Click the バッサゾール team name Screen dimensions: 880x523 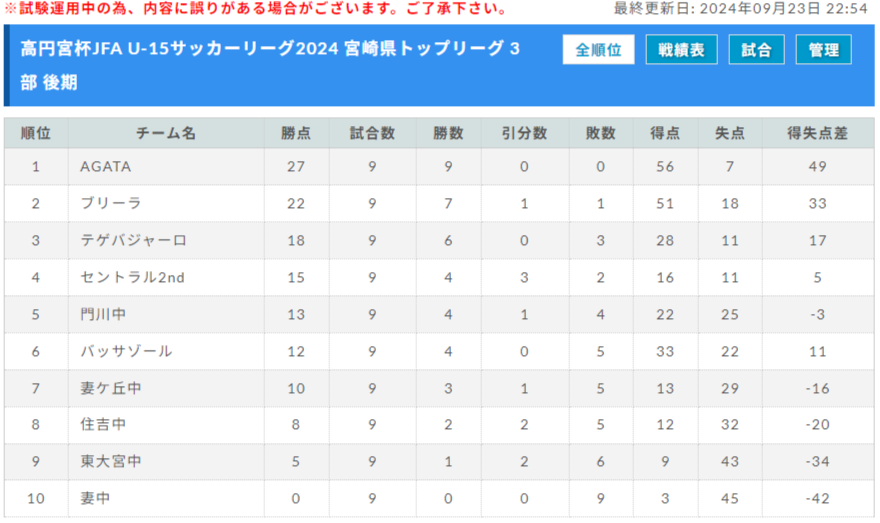point(126,351)
